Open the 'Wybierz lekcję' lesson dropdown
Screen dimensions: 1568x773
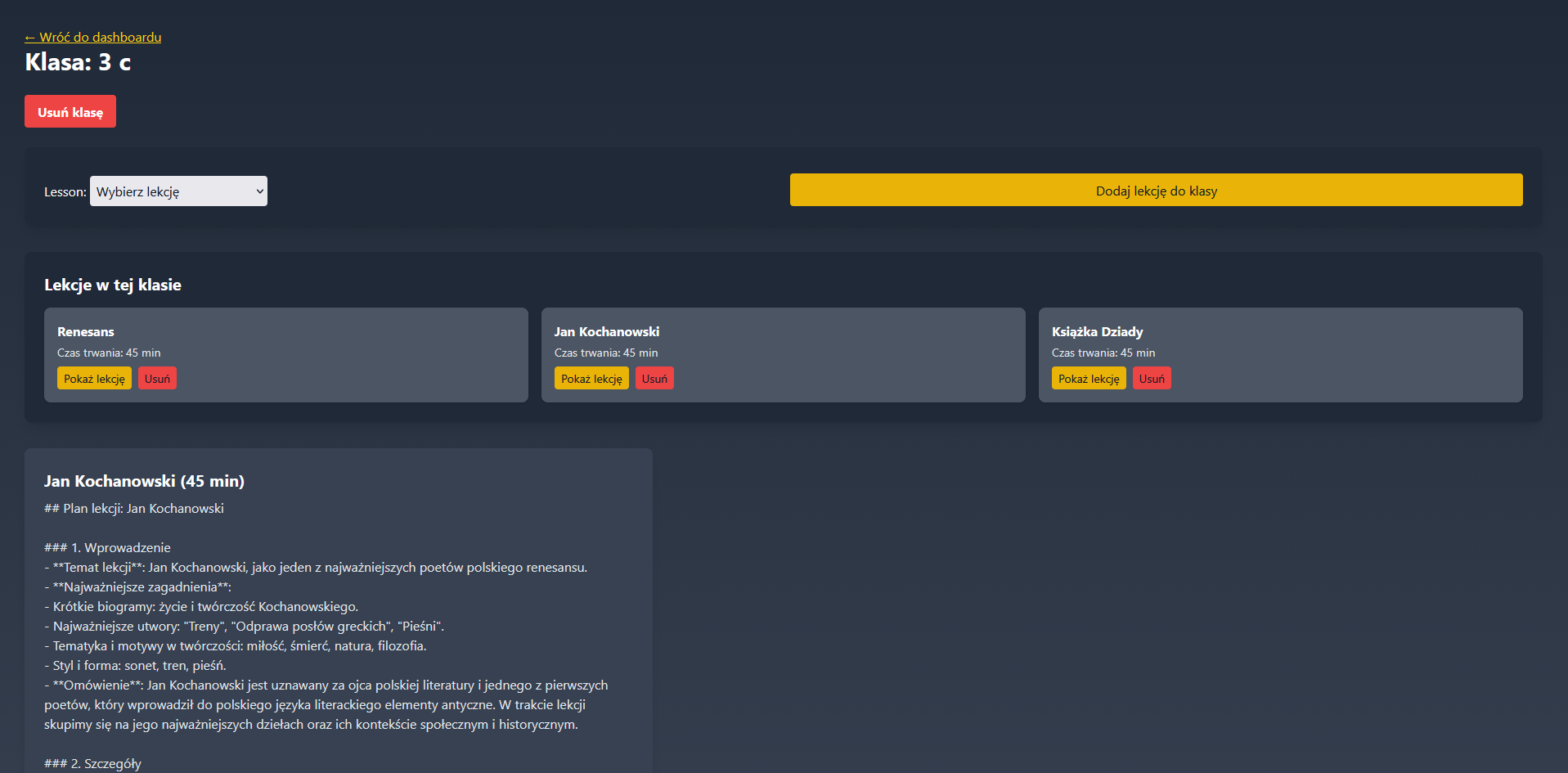178,191
